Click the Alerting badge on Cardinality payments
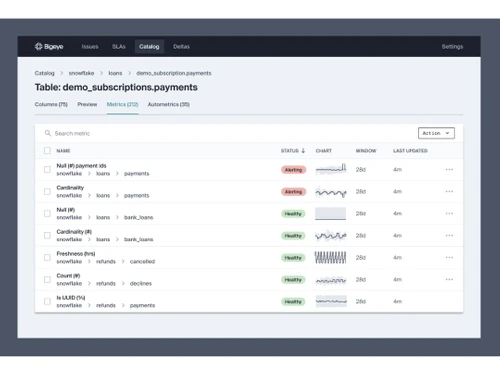This screenshot has width=500, height=375. coord(293,192)
